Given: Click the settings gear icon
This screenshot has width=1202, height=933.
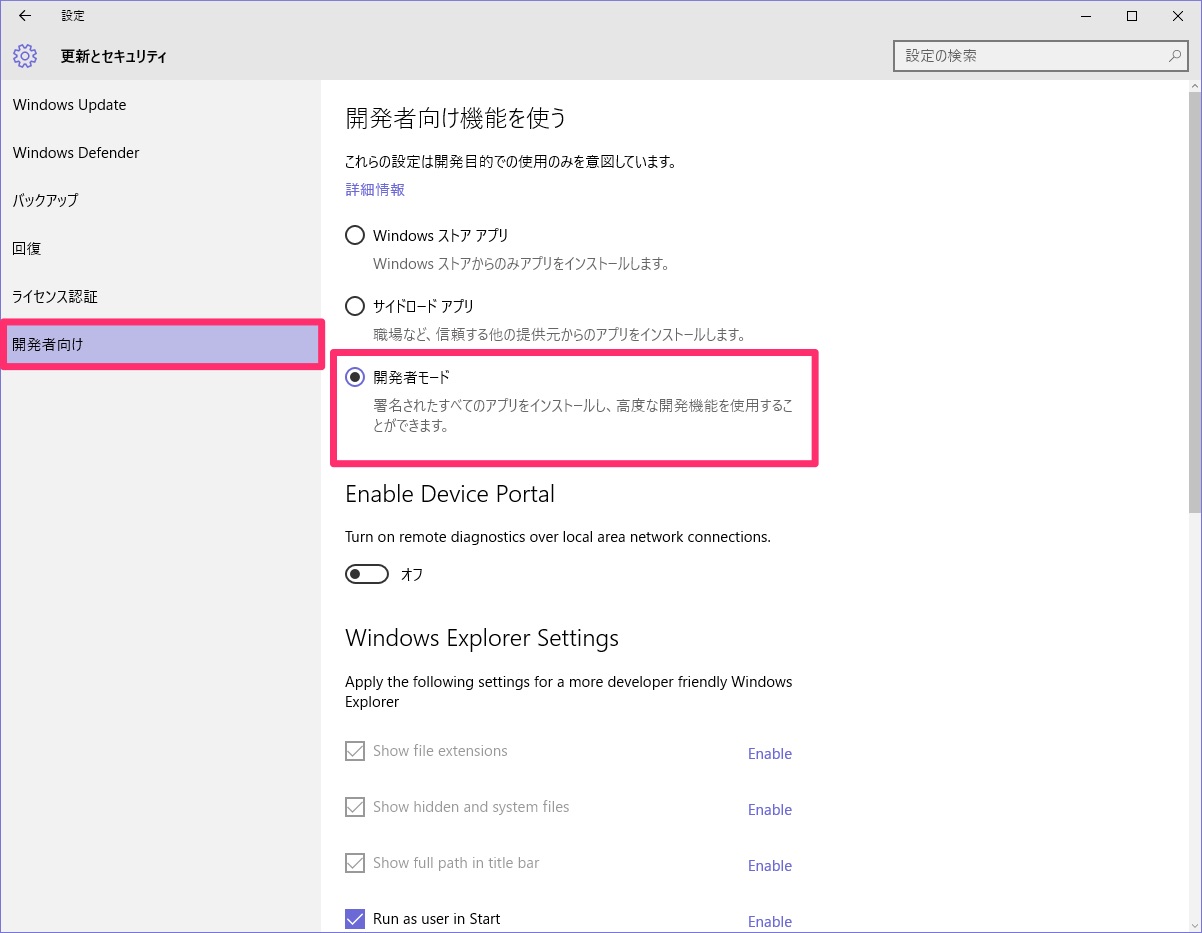Looking at the screenshot, I should (x=25, y=56).
